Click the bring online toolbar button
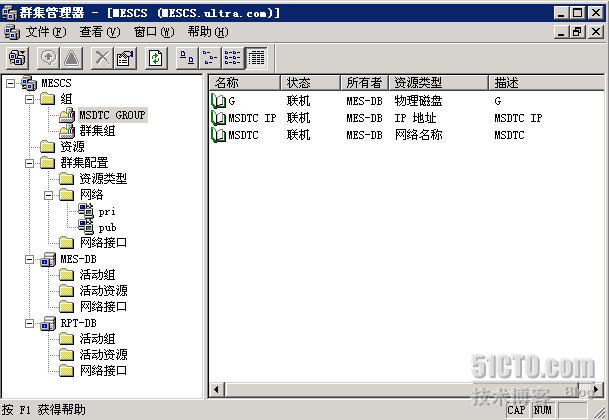 (x=48, y=58)
